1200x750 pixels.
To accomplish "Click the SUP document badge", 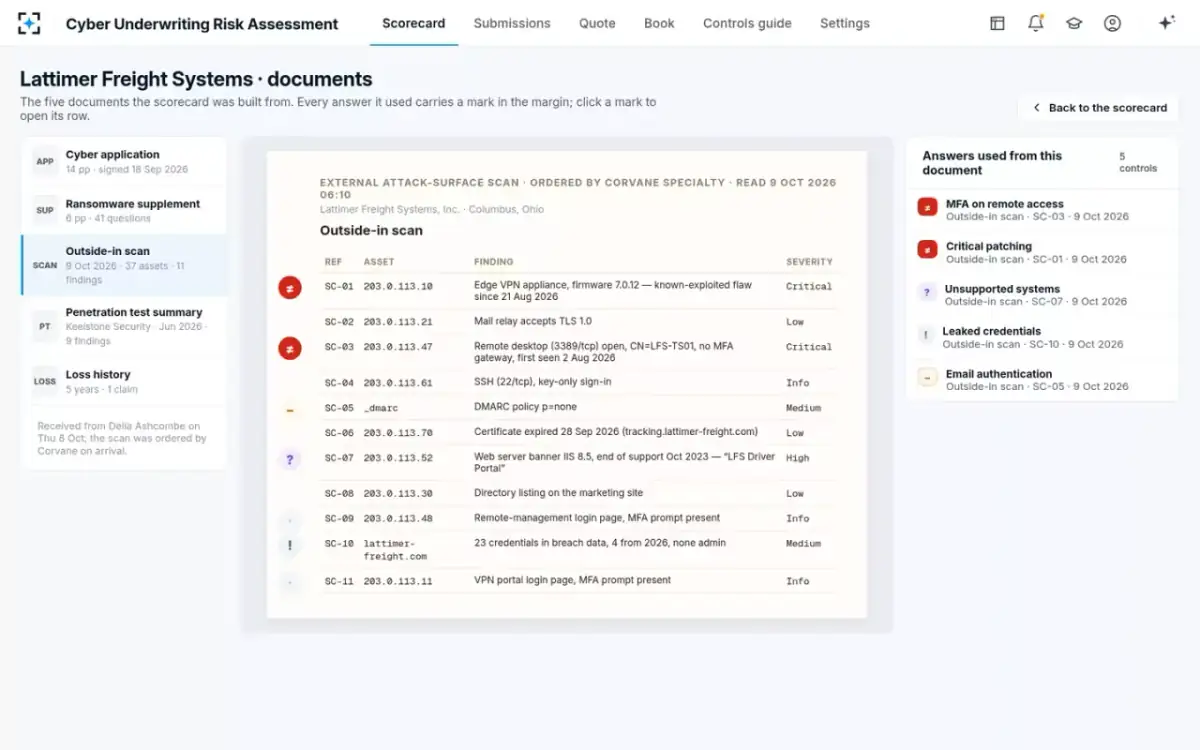I will click(45, 211).
